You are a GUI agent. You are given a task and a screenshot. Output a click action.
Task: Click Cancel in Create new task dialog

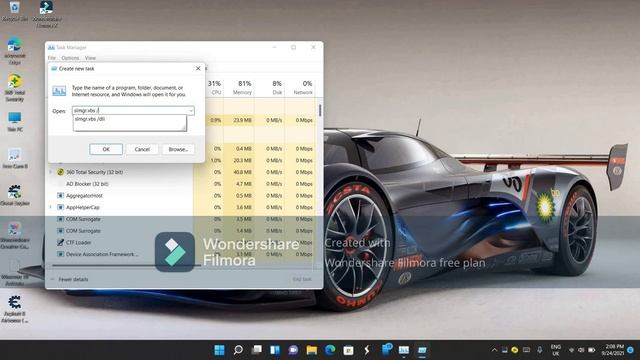142,149
